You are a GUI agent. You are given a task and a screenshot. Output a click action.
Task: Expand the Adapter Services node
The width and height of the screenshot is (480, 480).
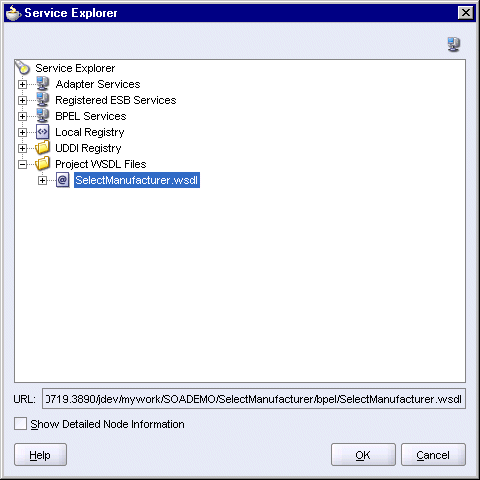[22, 84]
